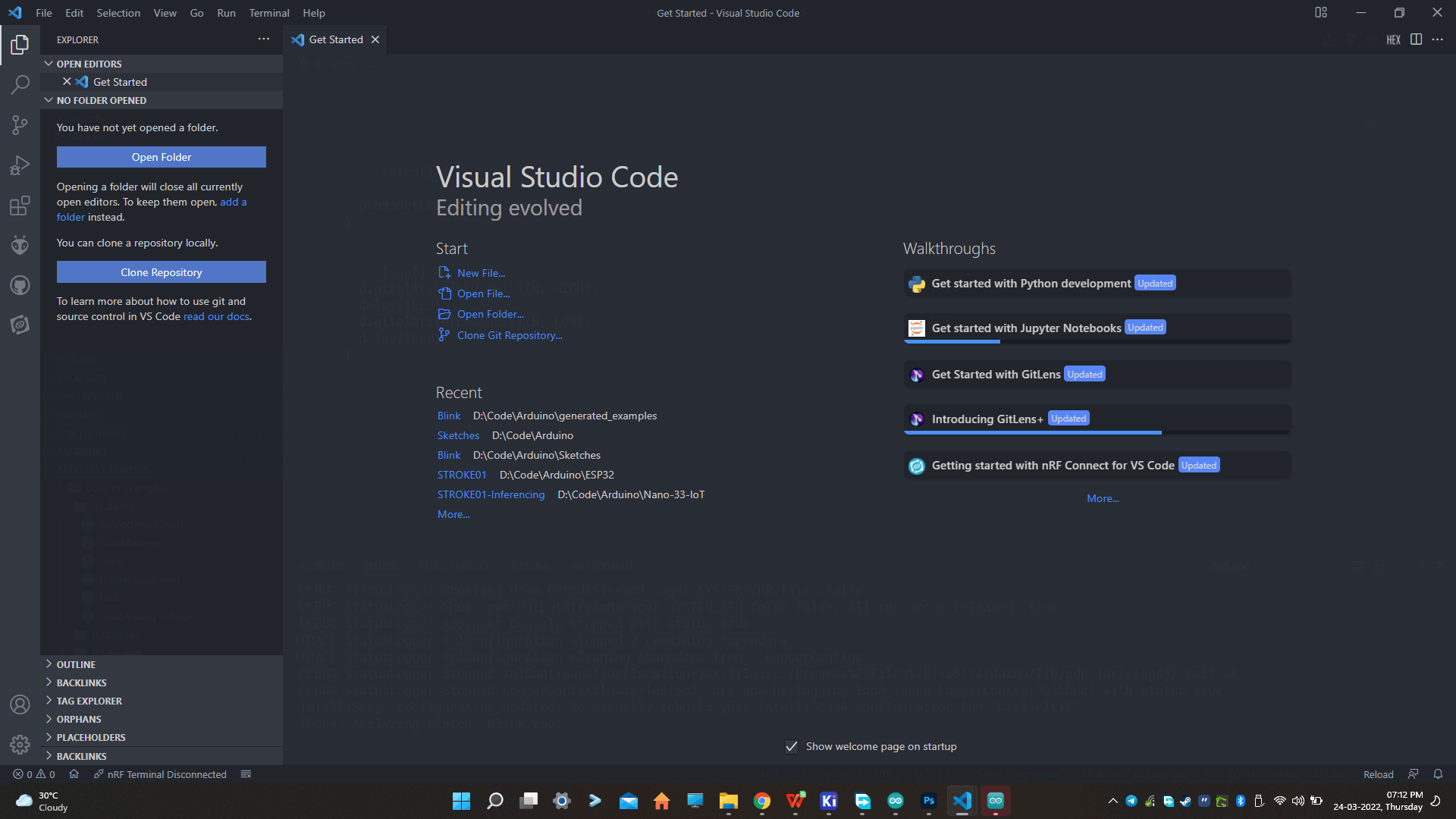Click Explorer views and more actions ellipsis

click(263, 39)
